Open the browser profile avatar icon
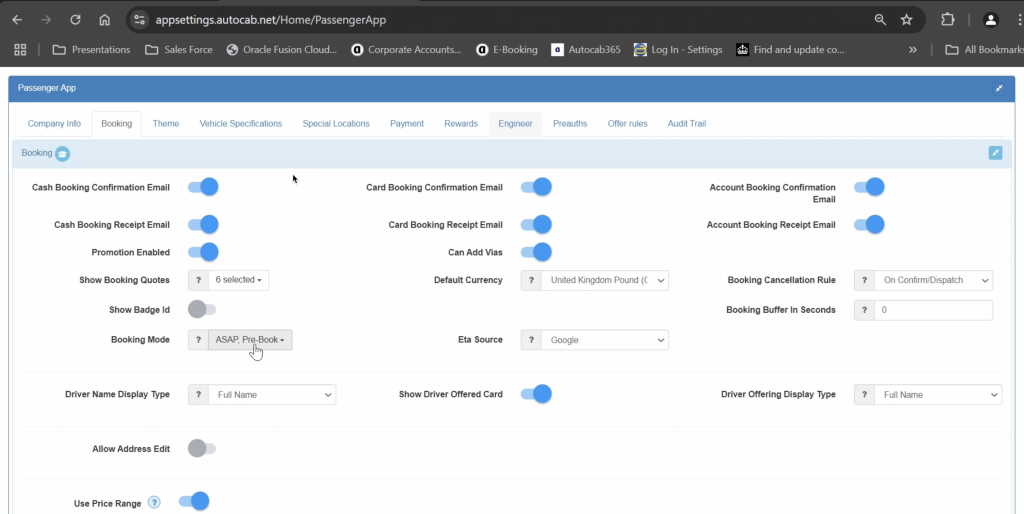Screen dimensions: 1024x514 coord(991,20)
